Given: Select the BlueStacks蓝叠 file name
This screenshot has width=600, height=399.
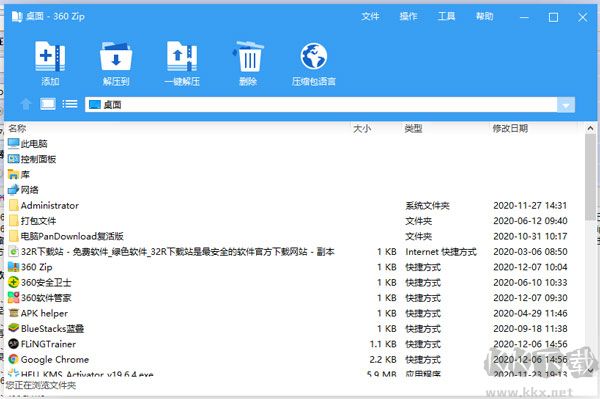Looking at the screenshot, I should (52, 328).
